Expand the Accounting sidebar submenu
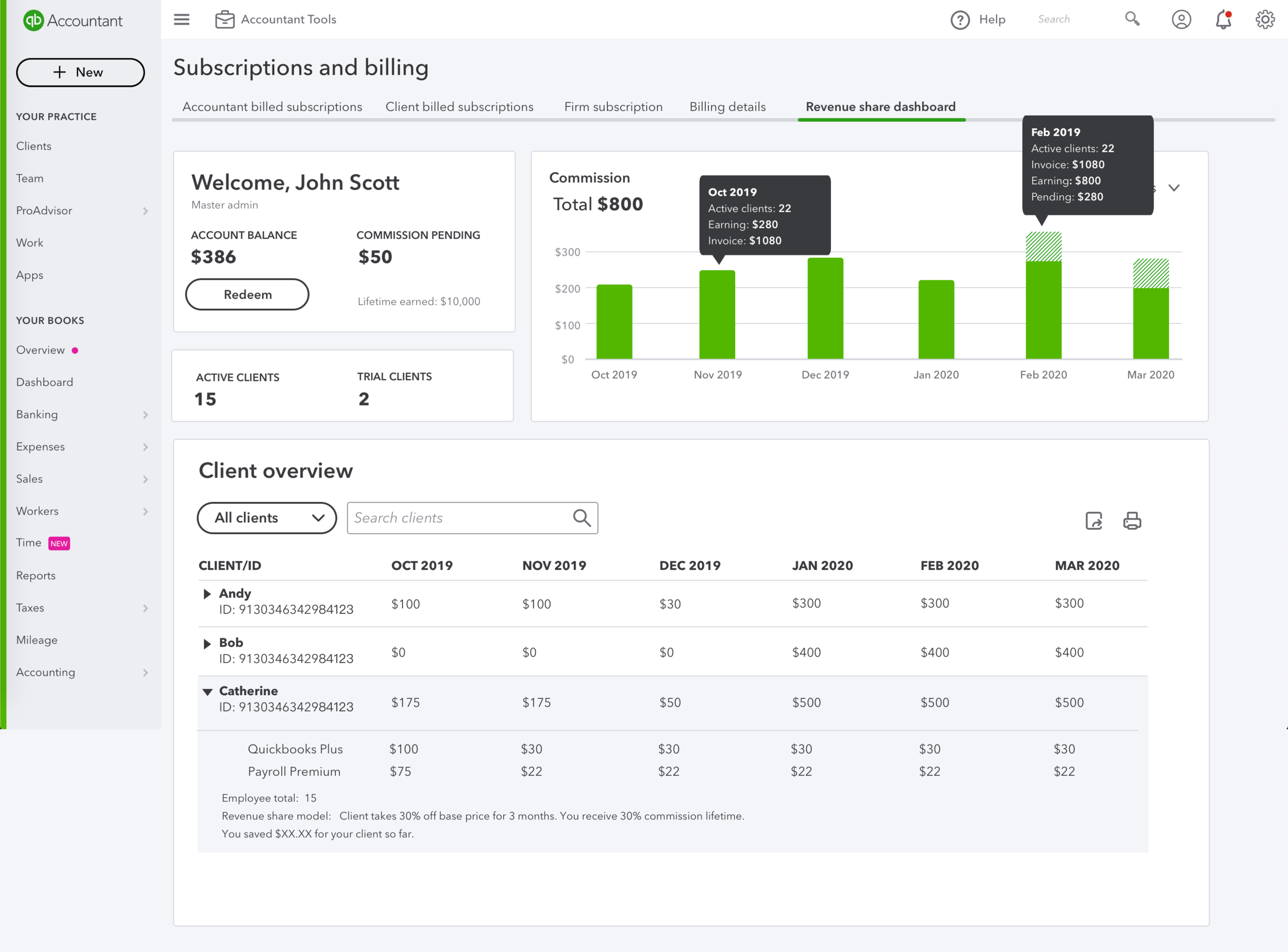This screenshot has width=1288, height=952. click(145, 673)
